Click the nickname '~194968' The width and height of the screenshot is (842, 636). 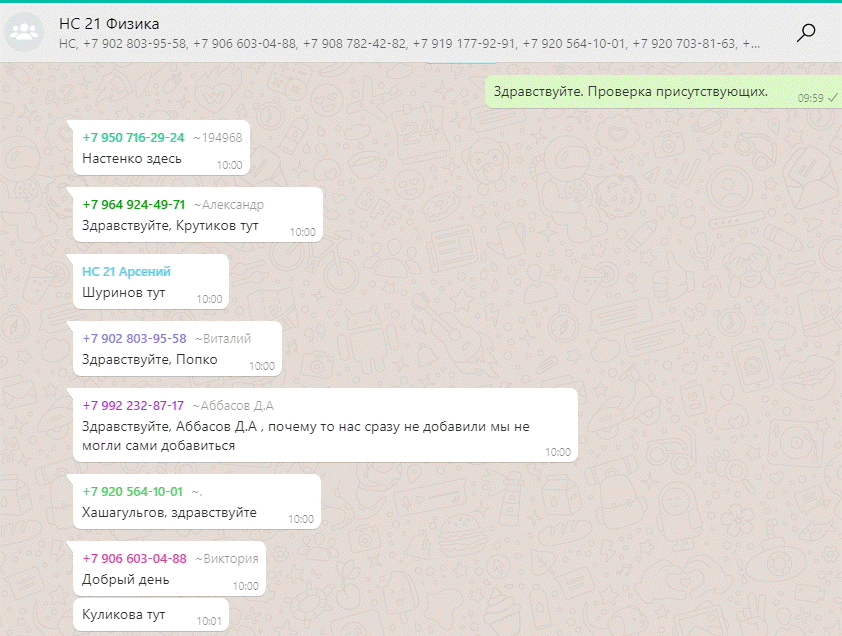pyautogui.click(x=217, y=138)
